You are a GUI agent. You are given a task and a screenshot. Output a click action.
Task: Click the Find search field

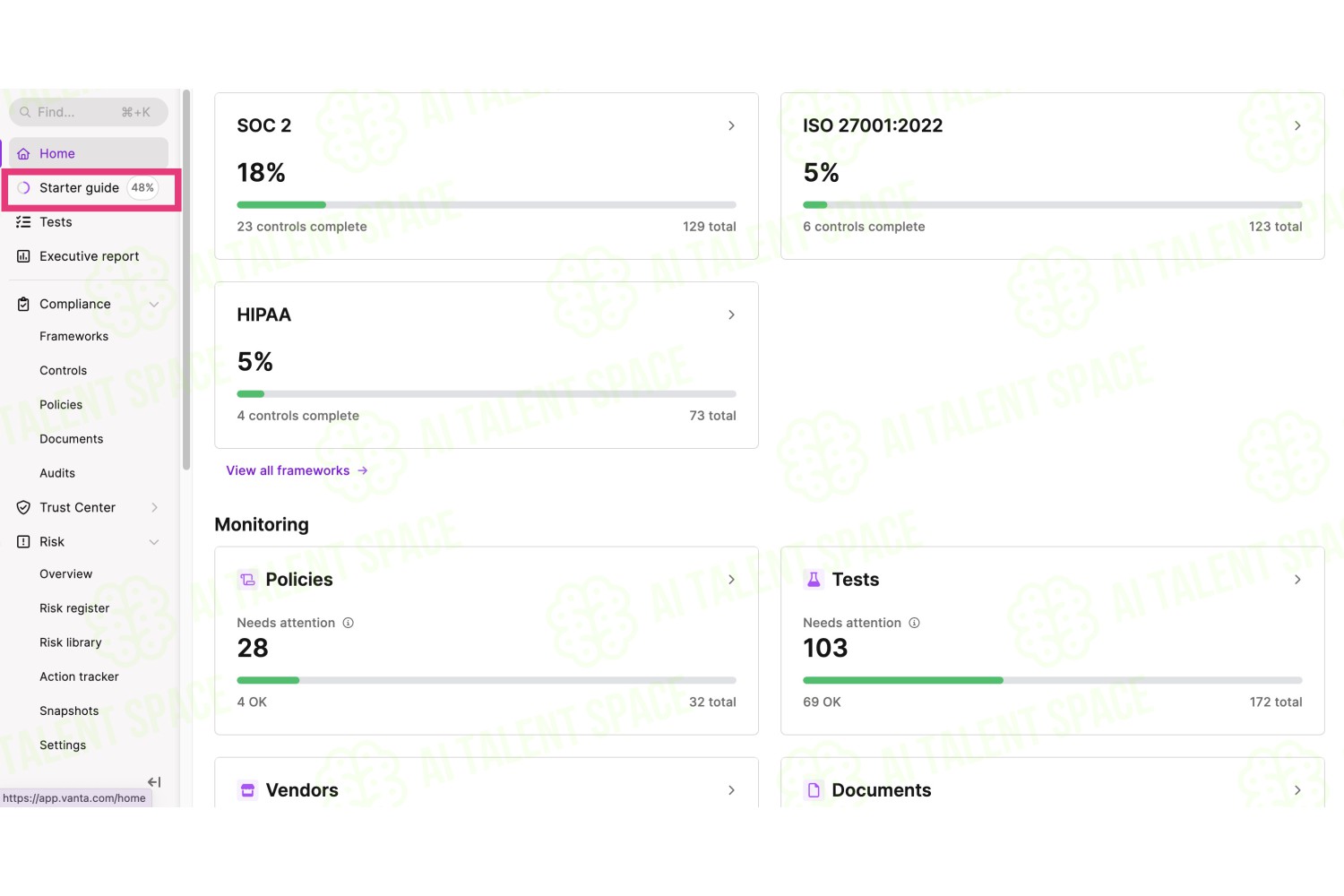click(89, 112)
